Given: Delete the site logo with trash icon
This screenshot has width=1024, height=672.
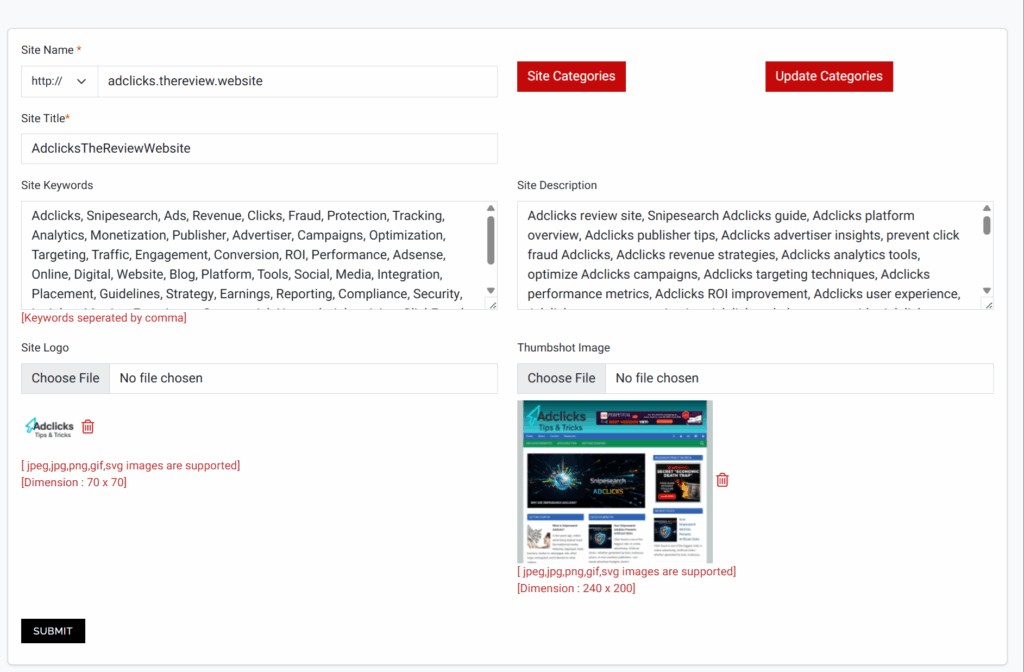Looking at the screenshot, I should (x=88, y=427).
